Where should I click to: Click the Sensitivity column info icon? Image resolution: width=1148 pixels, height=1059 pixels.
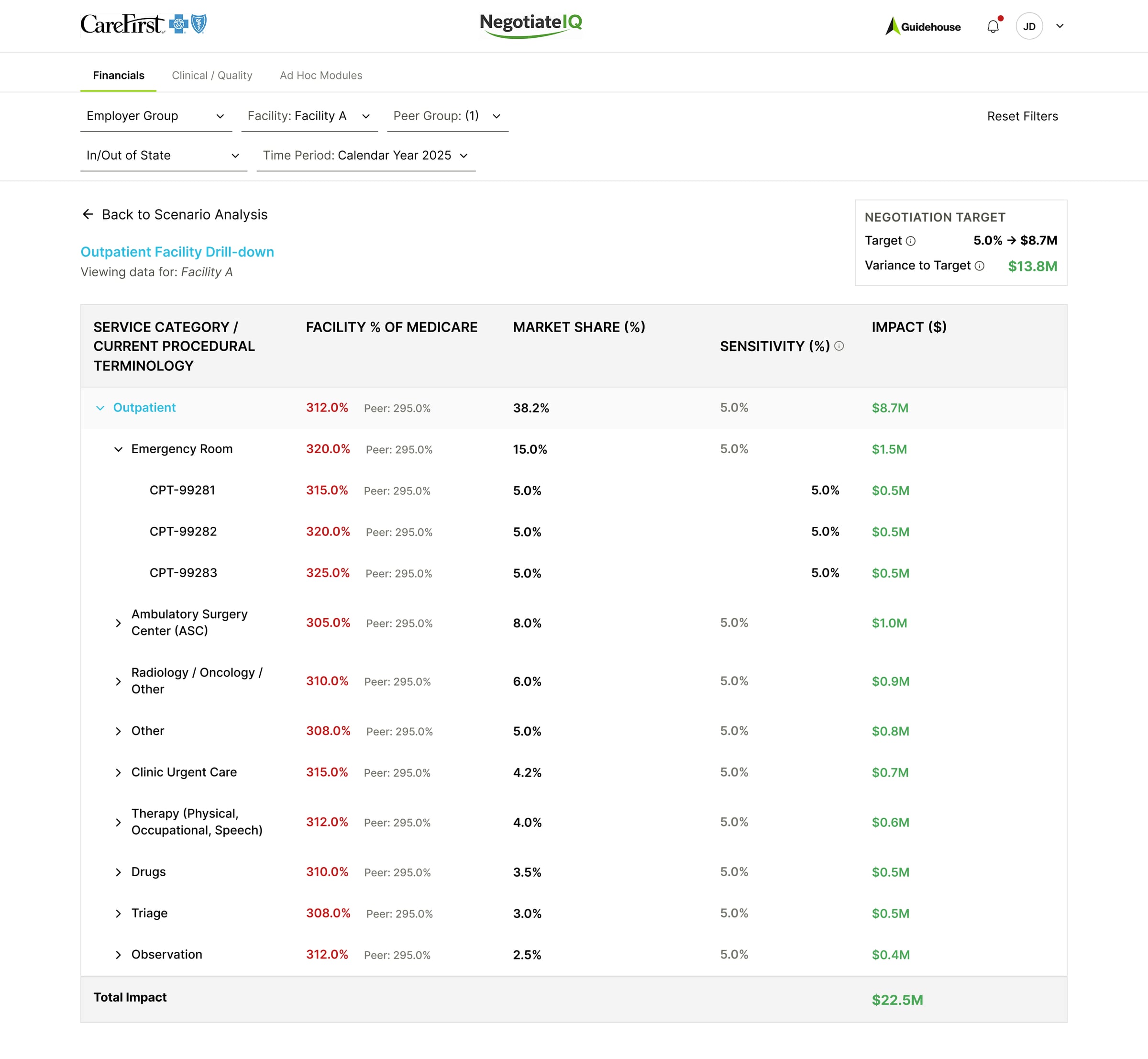(839, 346)
